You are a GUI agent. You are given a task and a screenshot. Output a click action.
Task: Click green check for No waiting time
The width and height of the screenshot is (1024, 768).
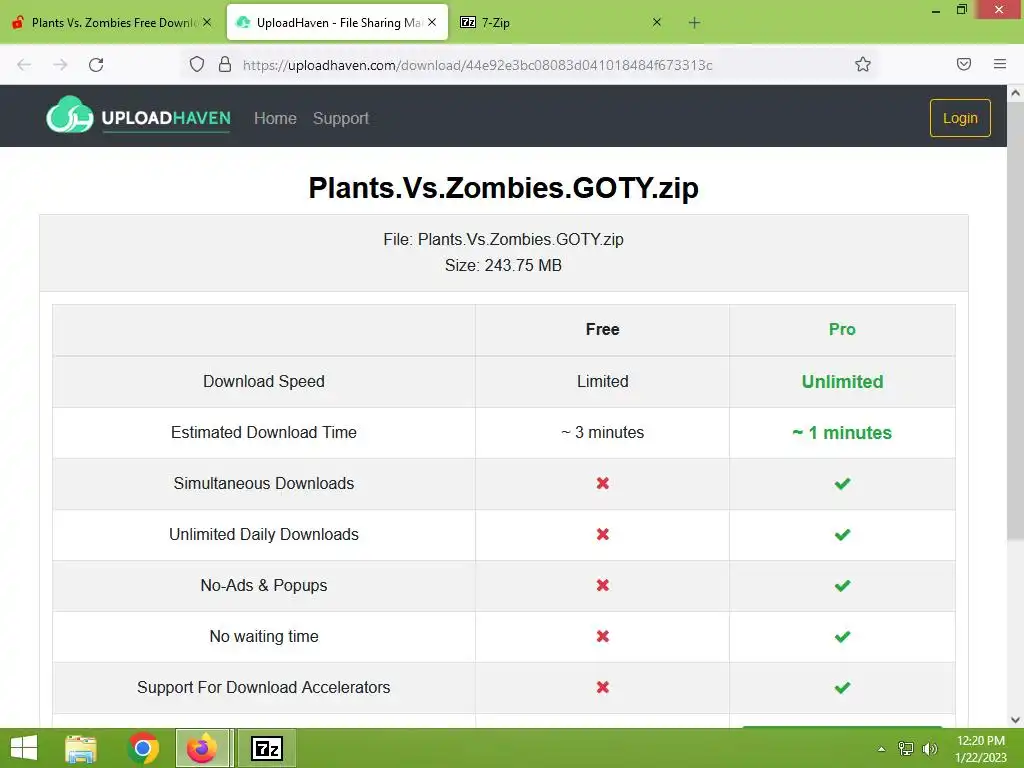(842, 637)
